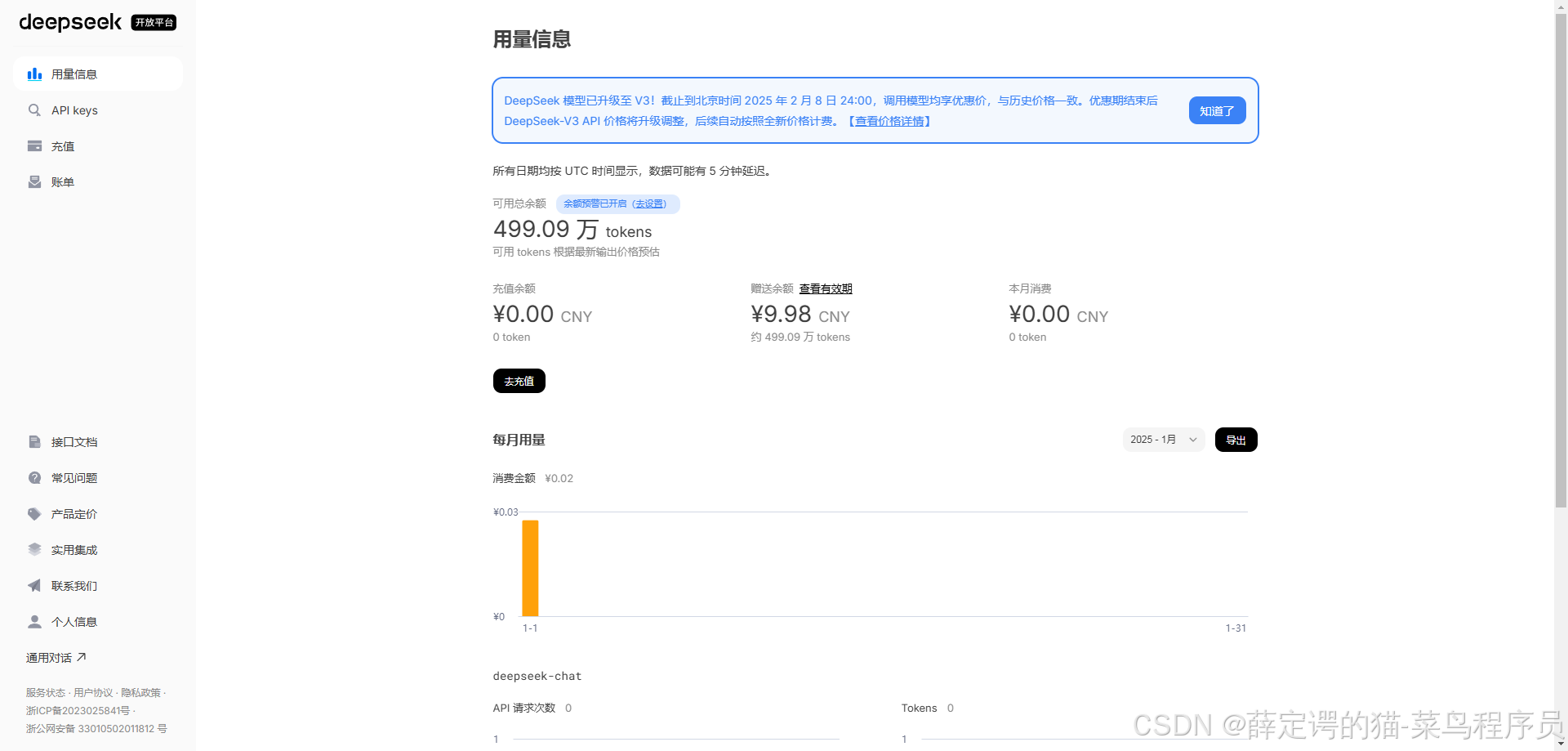Click the 导出 export button

[x=1236, y=440]
